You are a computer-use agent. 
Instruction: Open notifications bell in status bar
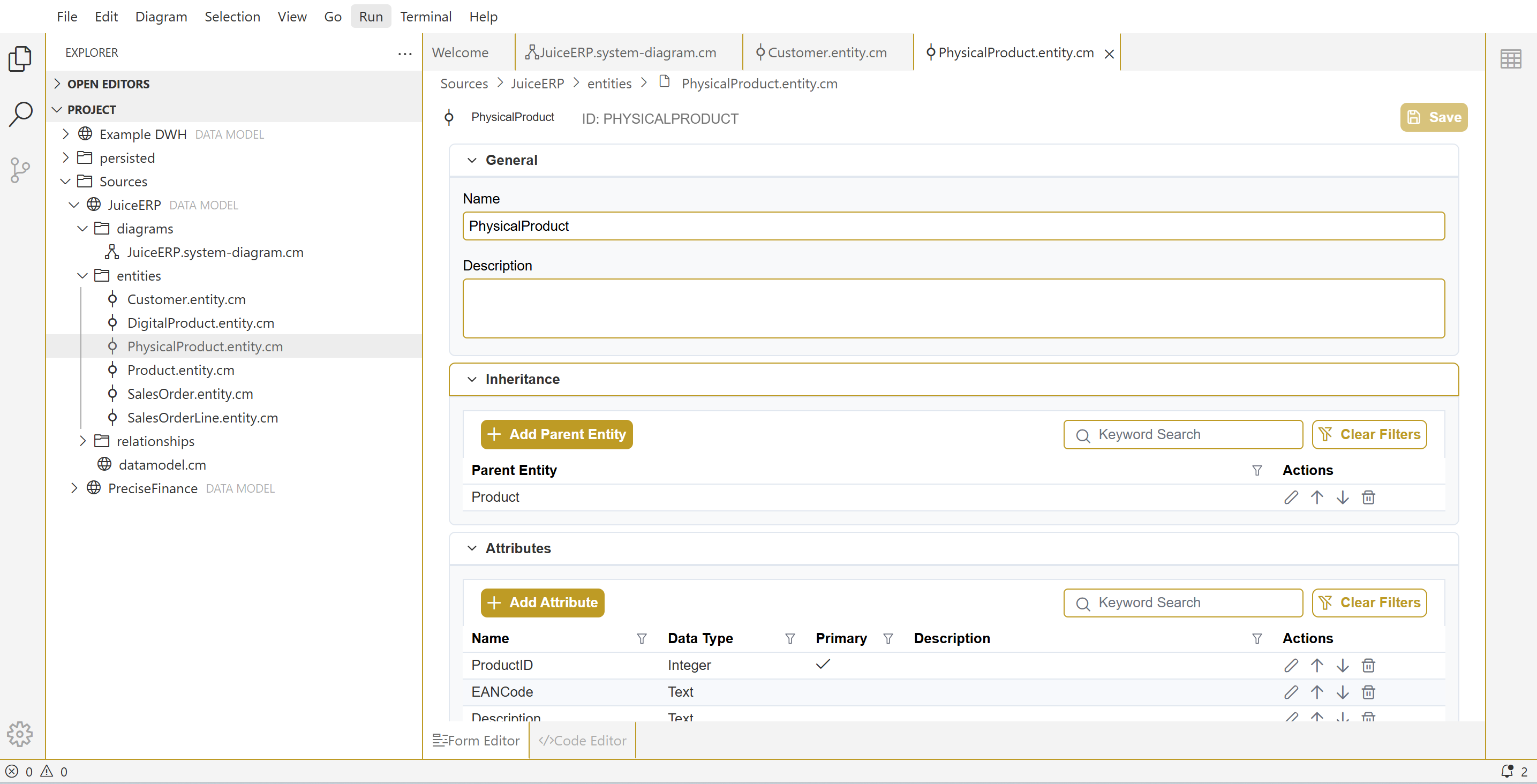(1507, 771)
